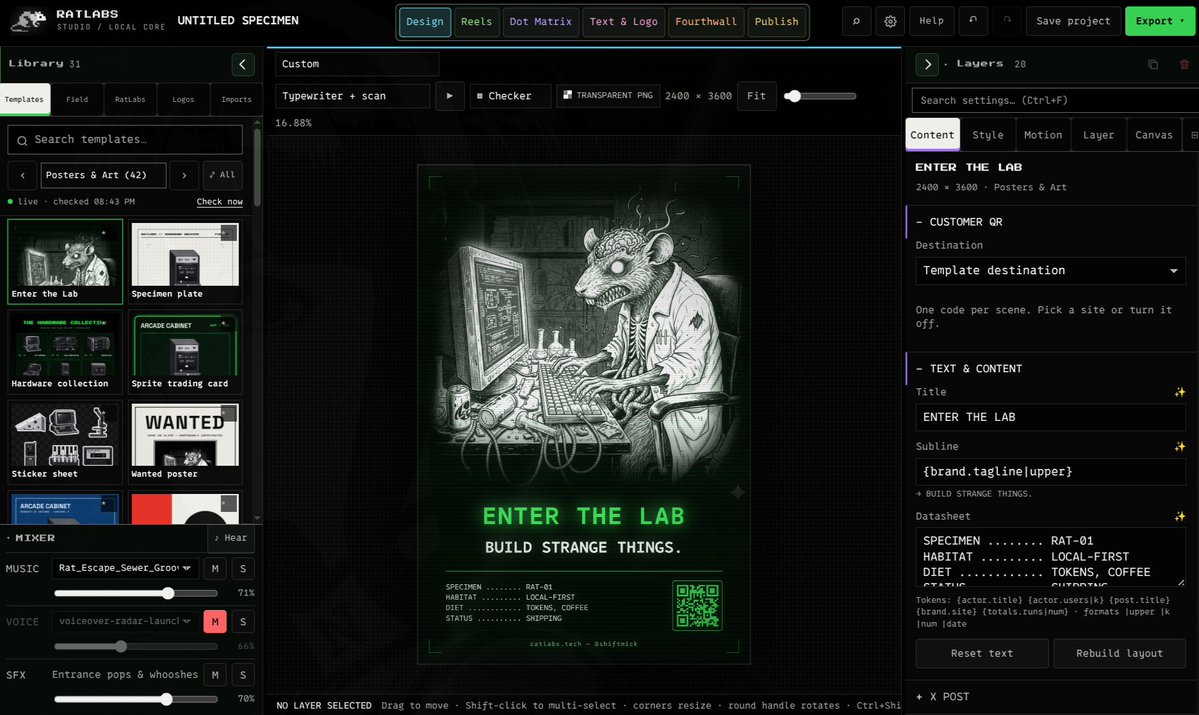
Task: Toggle Transparent PNG option
Action: pos(608,96)
